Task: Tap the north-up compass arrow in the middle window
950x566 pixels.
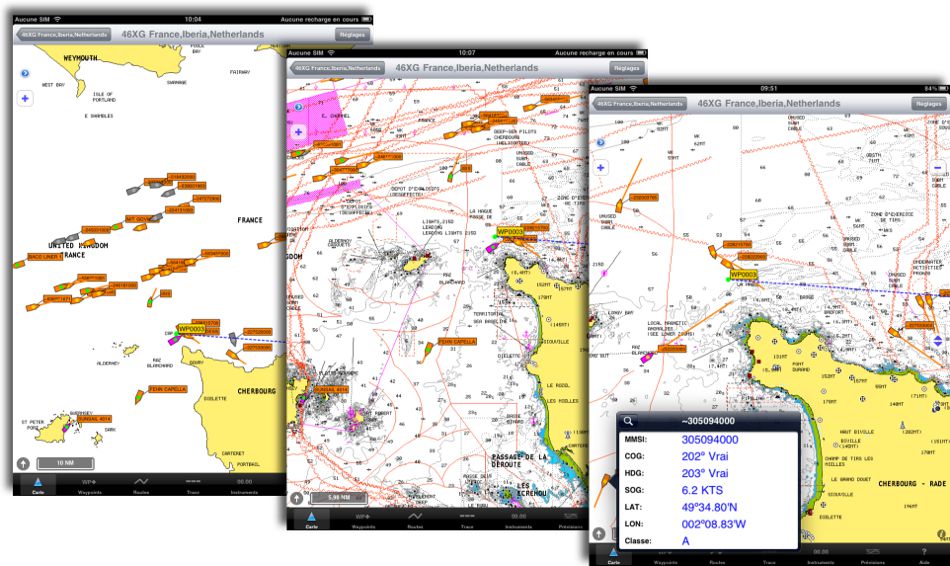Action: point(296,498)
